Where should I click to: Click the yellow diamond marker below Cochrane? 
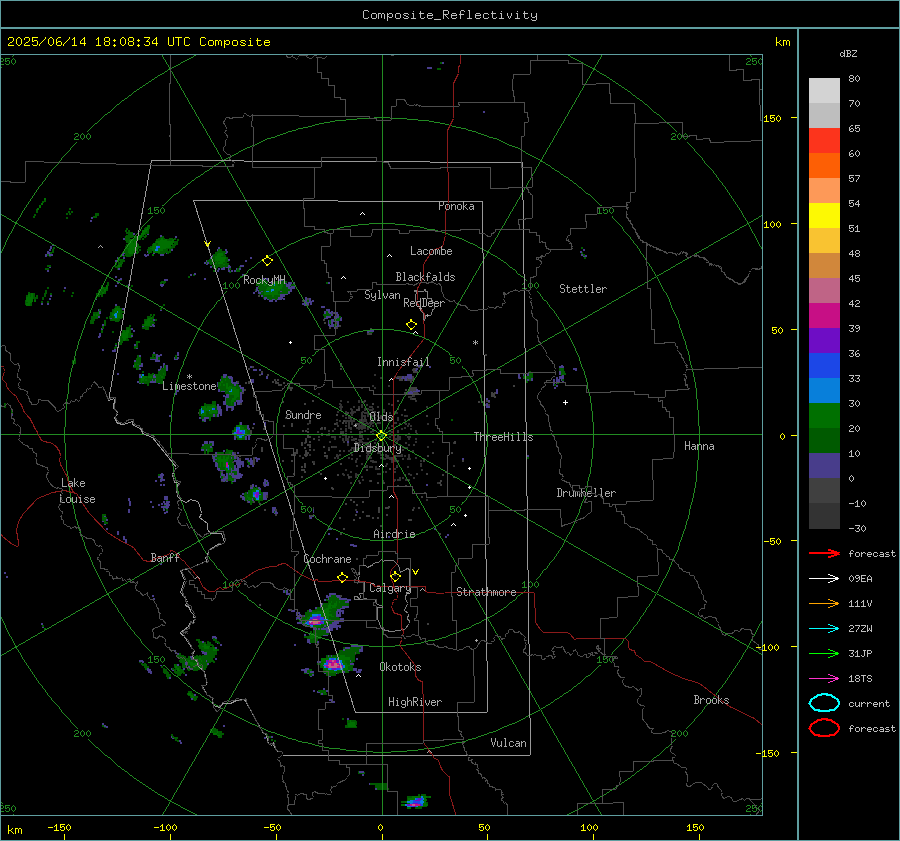tap(342, 577)
